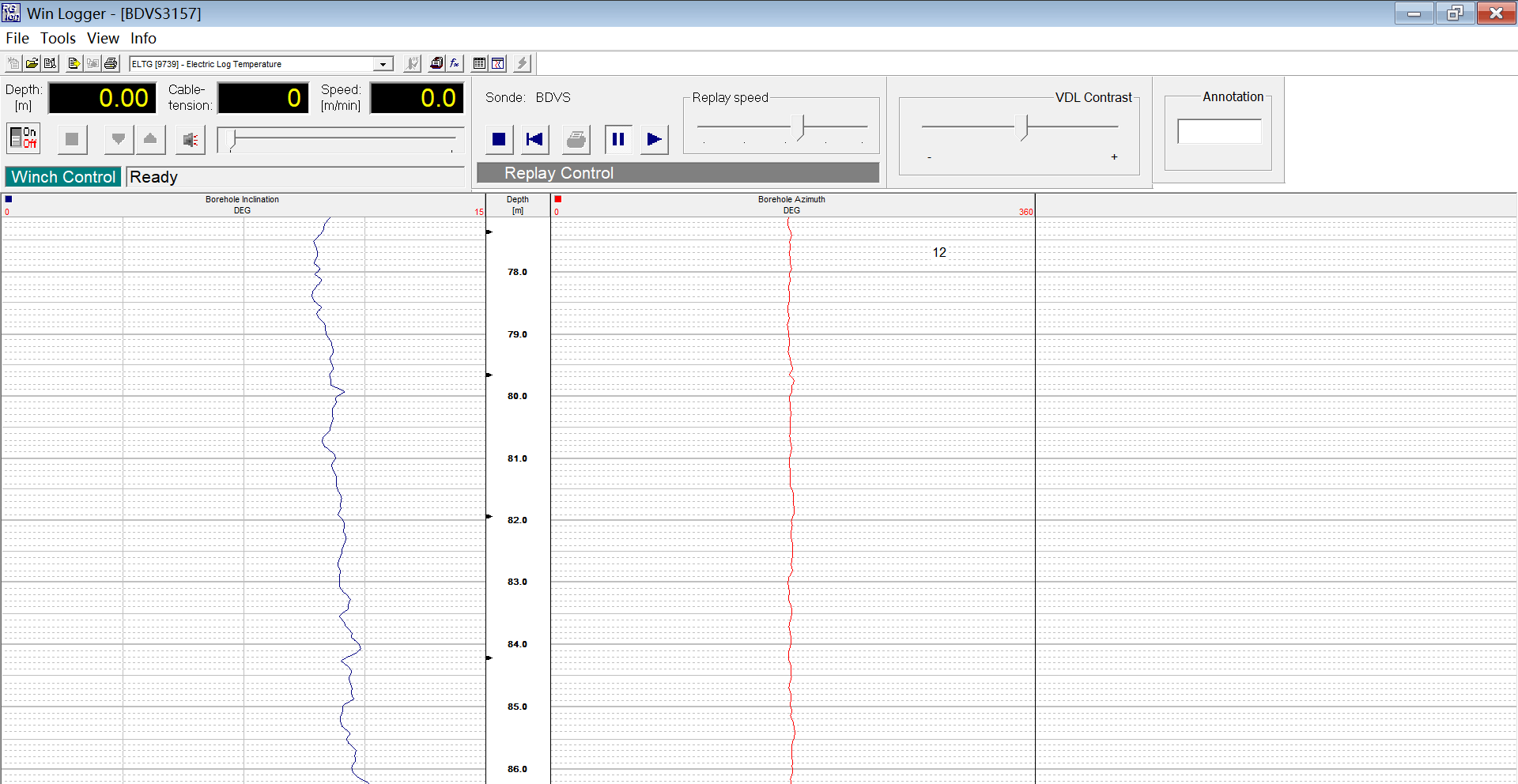Open the ELTG Electric Log Temperature dropdown

tap(383, 64)
